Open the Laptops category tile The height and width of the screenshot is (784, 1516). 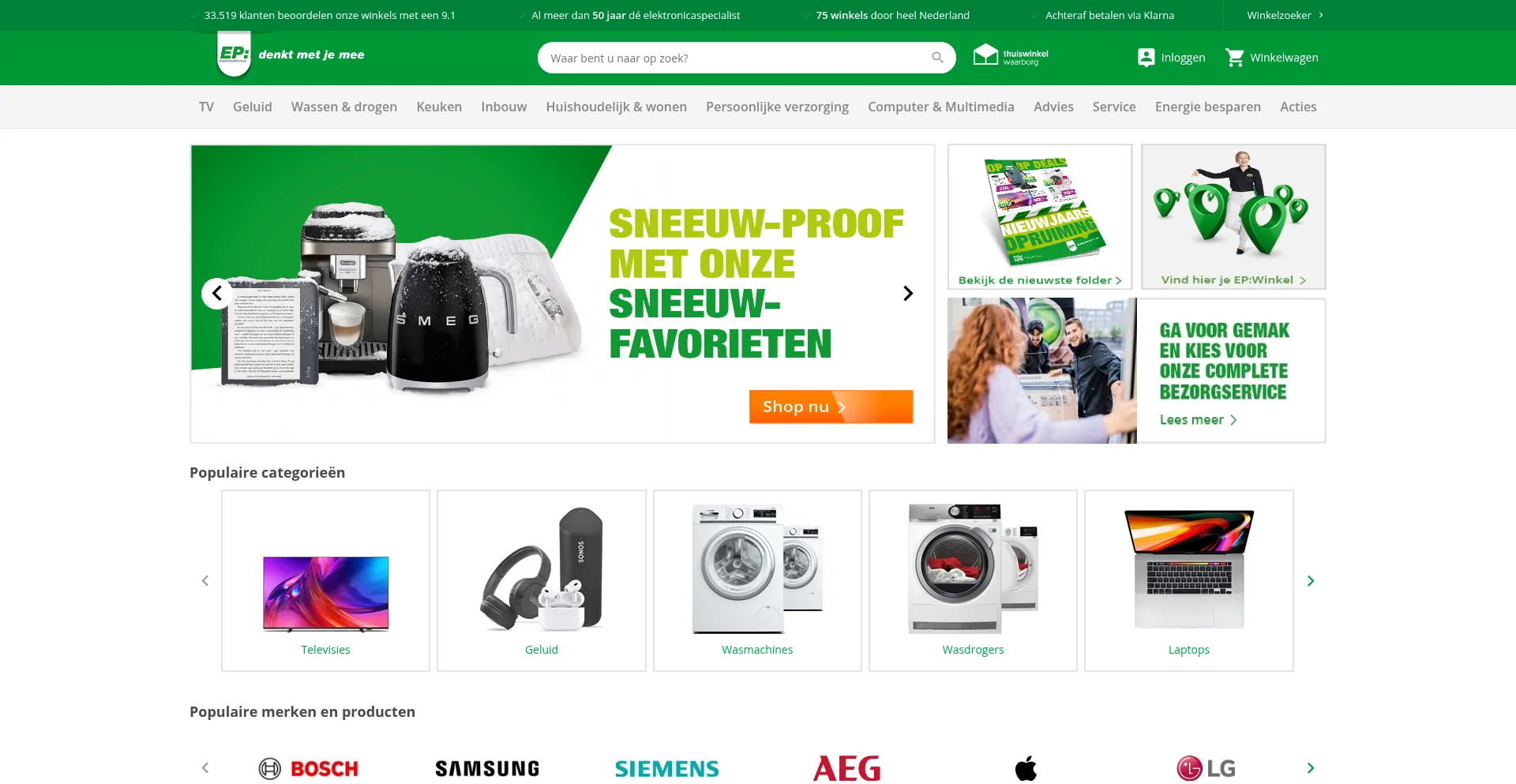click(x=1189, y=580)
